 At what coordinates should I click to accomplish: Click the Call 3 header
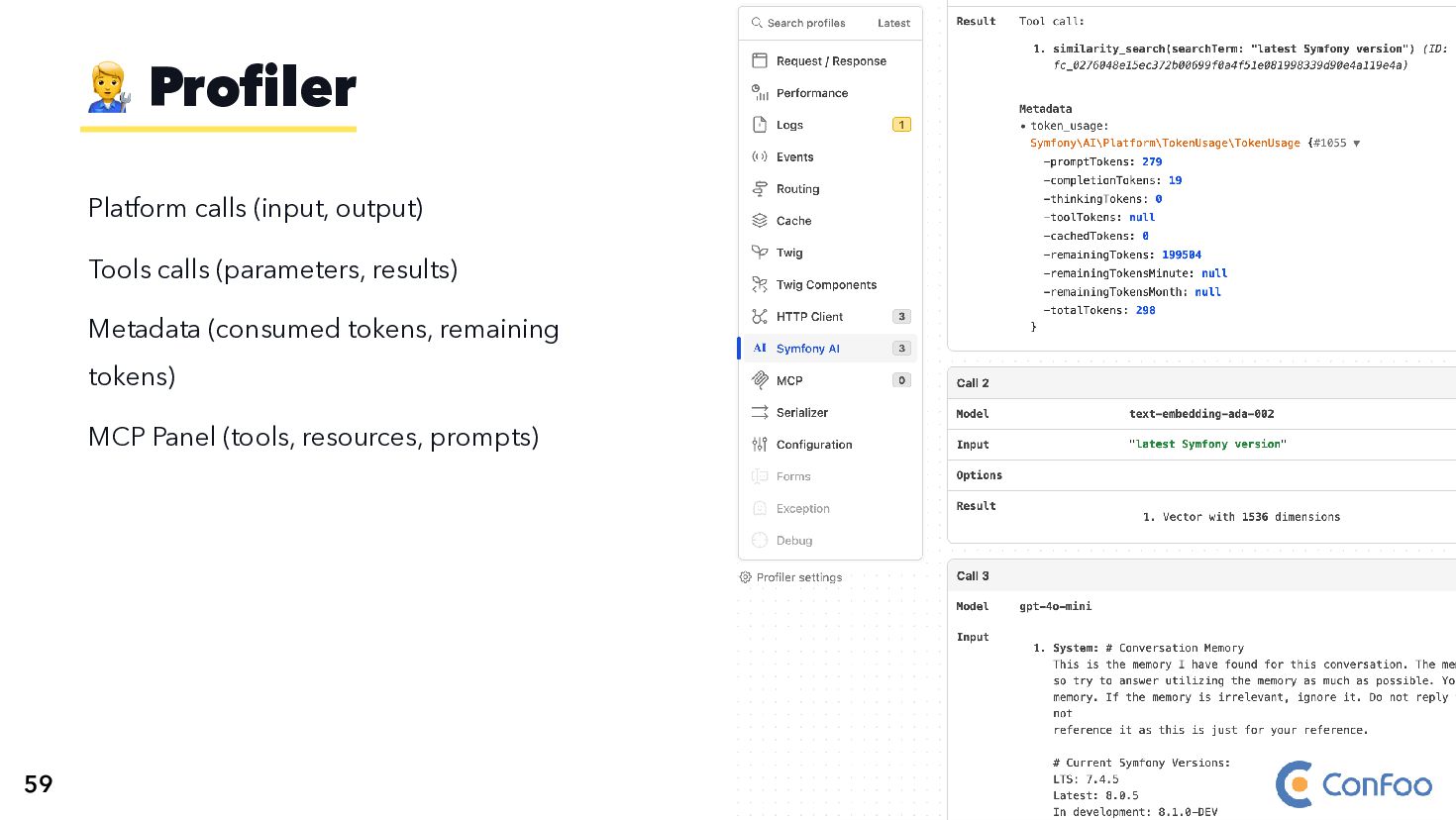click(x=1201, y=575)
